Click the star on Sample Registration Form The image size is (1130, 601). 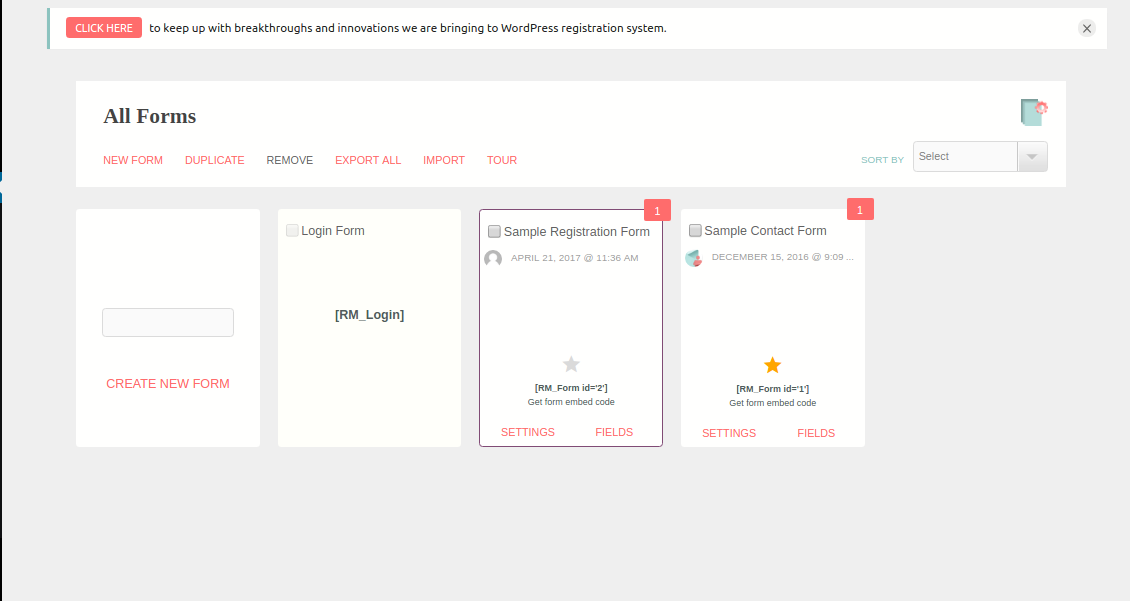[x=570, y=364]
